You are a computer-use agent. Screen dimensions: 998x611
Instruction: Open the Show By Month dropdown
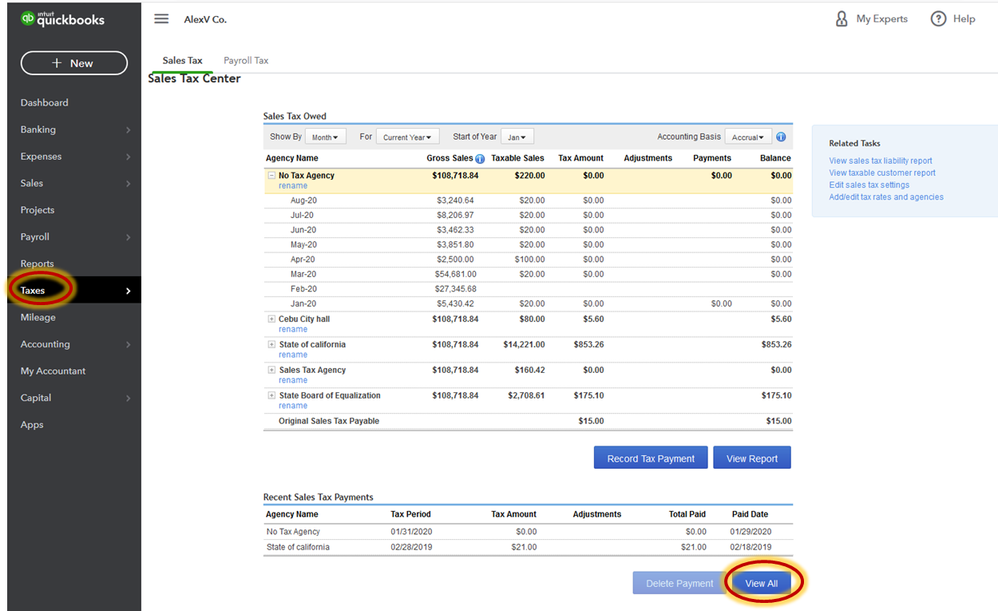pos(325,137)
